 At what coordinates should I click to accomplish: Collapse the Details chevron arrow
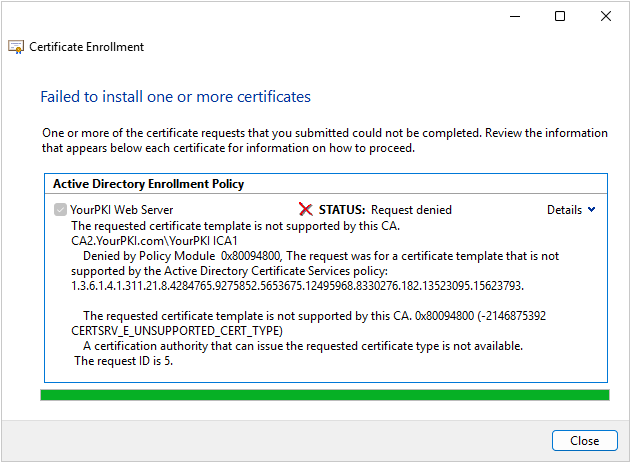(591, 209)
